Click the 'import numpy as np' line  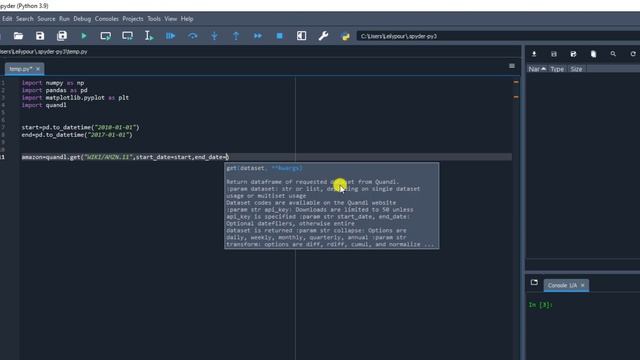(x=53, y=83)
